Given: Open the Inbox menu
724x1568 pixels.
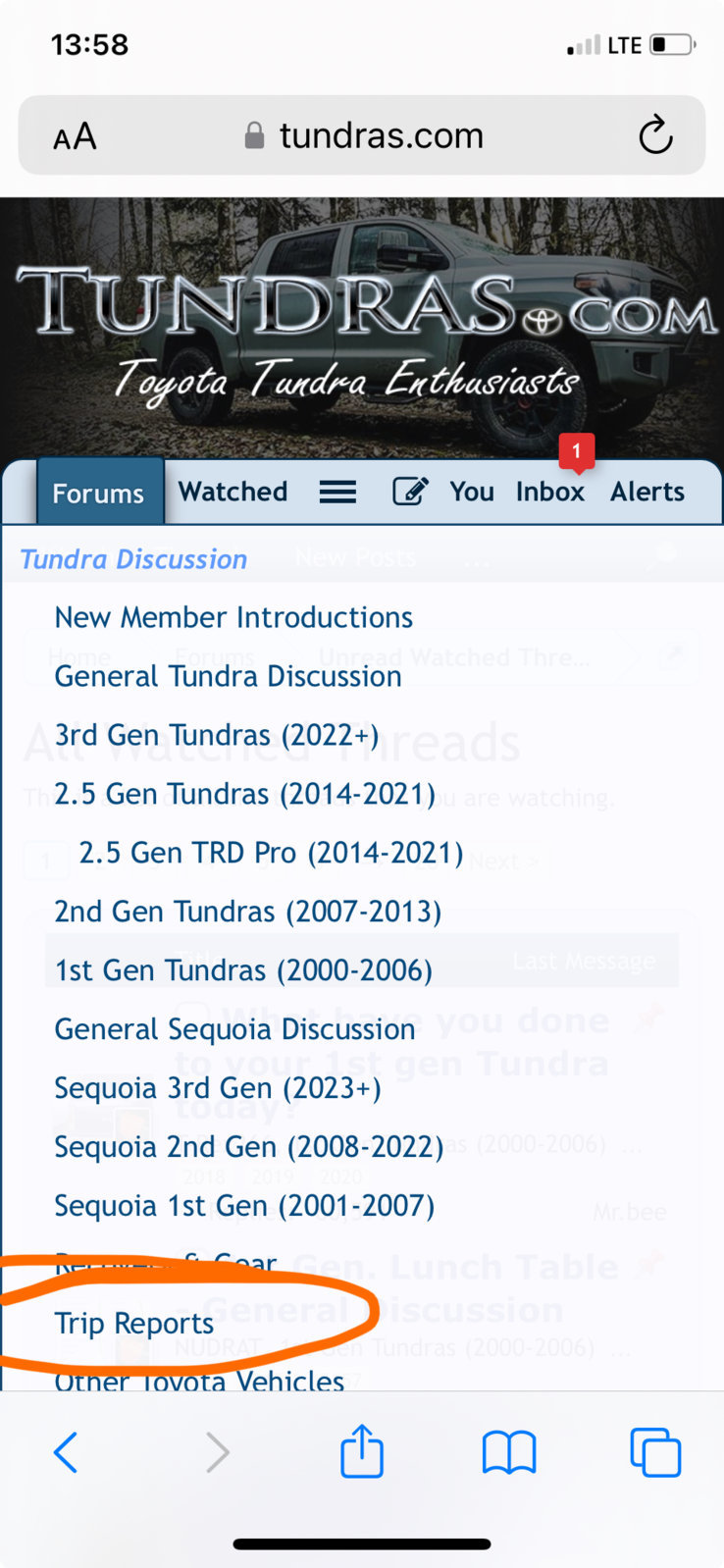Looking at the screenshot, I should [x=550, y=492].
